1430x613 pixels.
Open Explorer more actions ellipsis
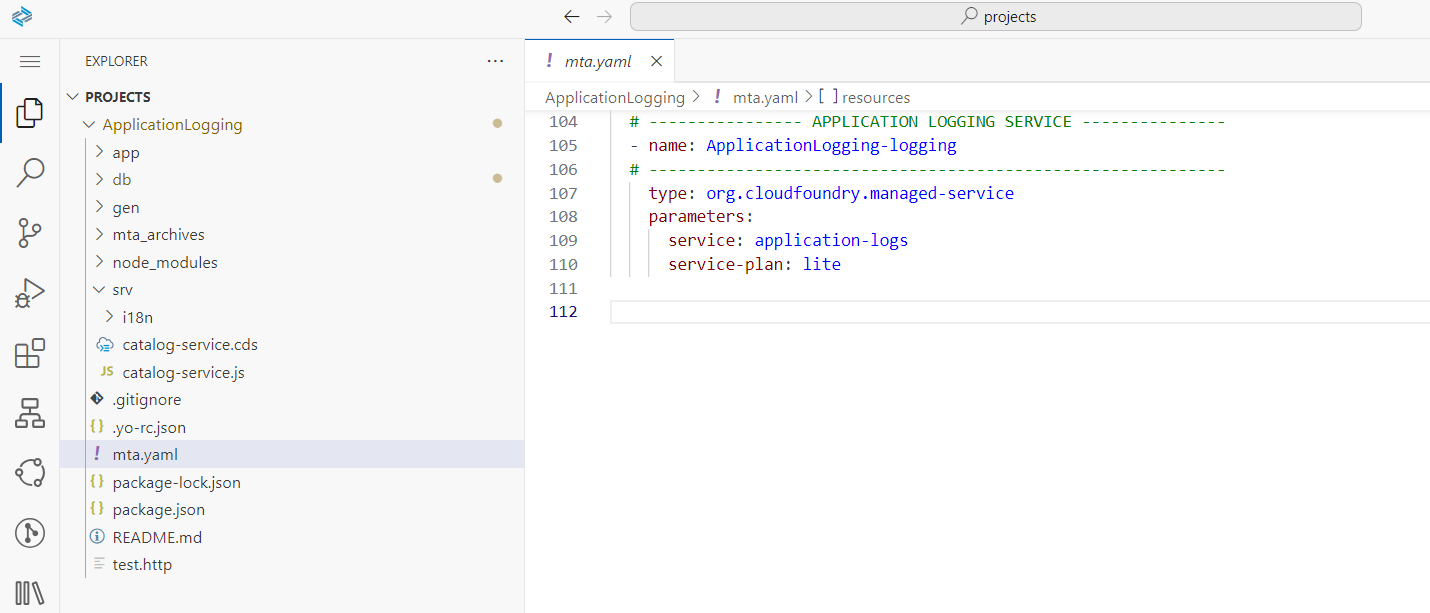pos(495,61)
